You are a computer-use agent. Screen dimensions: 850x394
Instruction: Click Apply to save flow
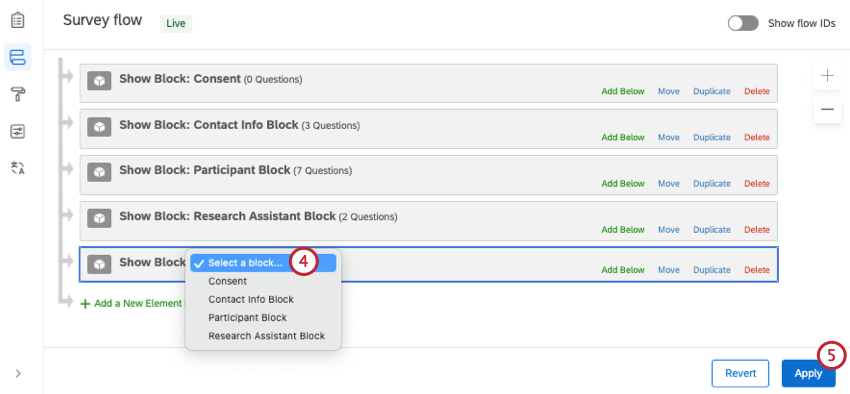pos(808,373)
